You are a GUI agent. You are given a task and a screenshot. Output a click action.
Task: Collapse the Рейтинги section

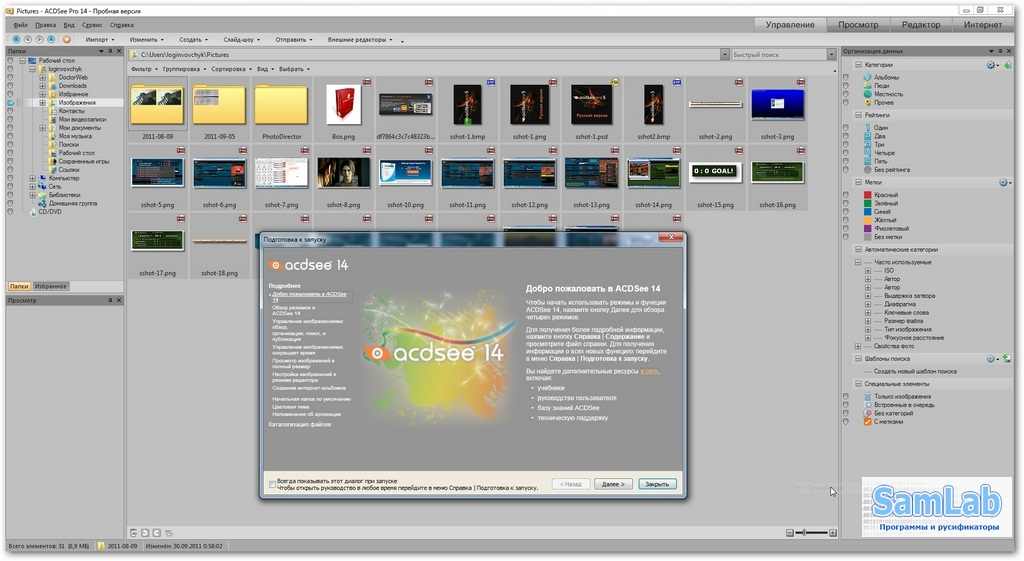click(x=859, y=116)
